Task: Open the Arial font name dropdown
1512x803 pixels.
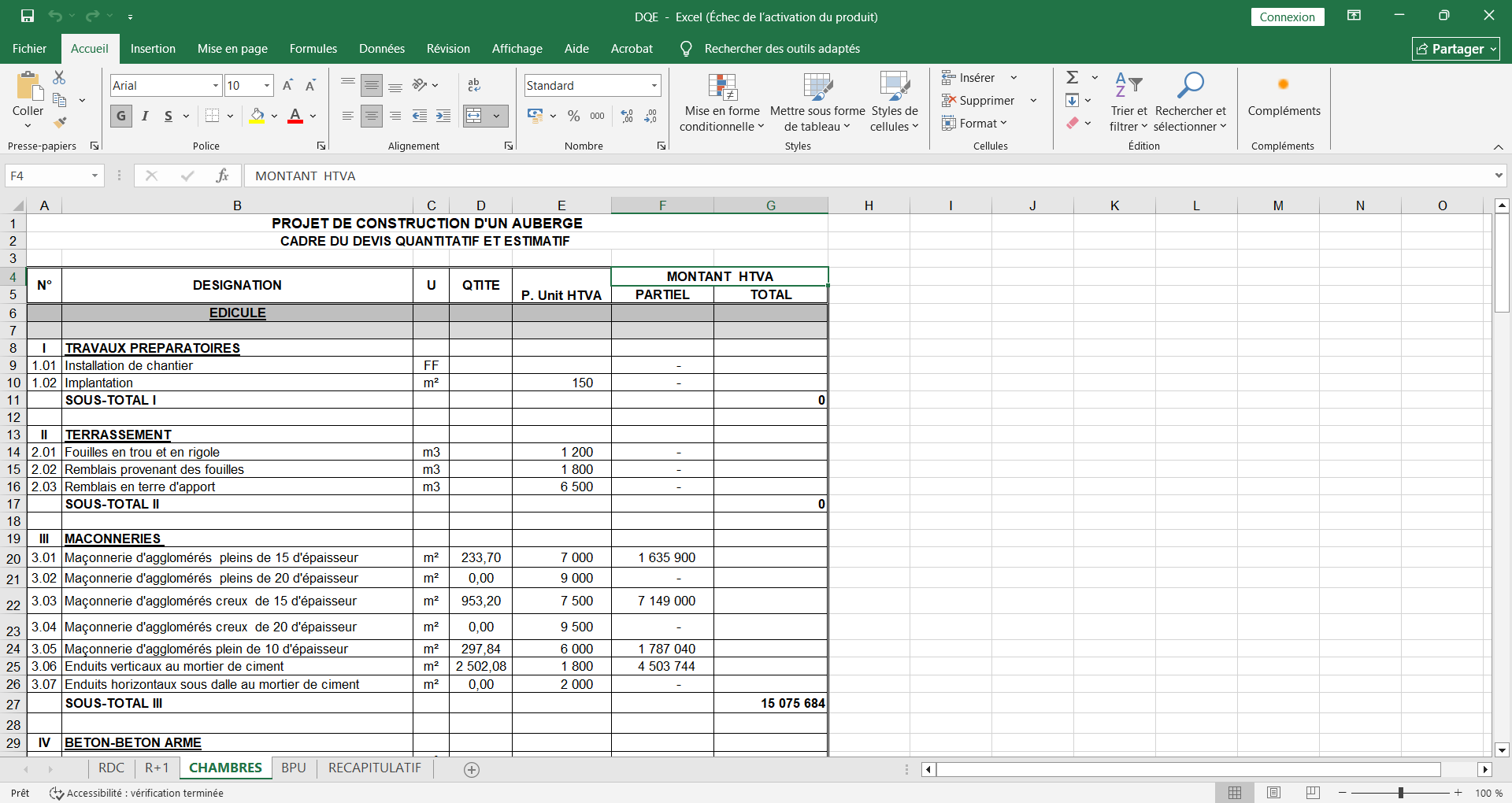Action: (215, 85)
